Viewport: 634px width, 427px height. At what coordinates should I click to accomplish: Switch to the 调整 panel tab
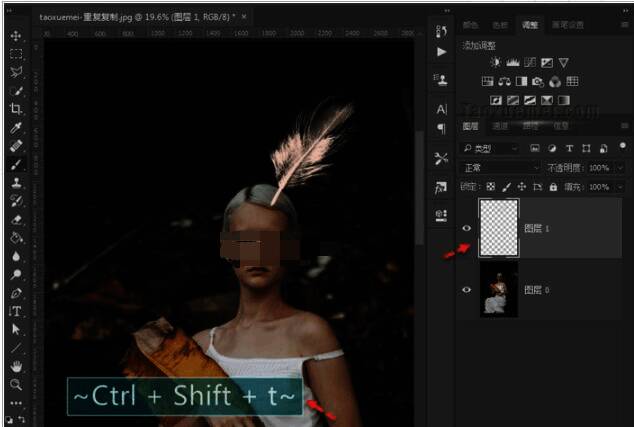tap(529, 23)
